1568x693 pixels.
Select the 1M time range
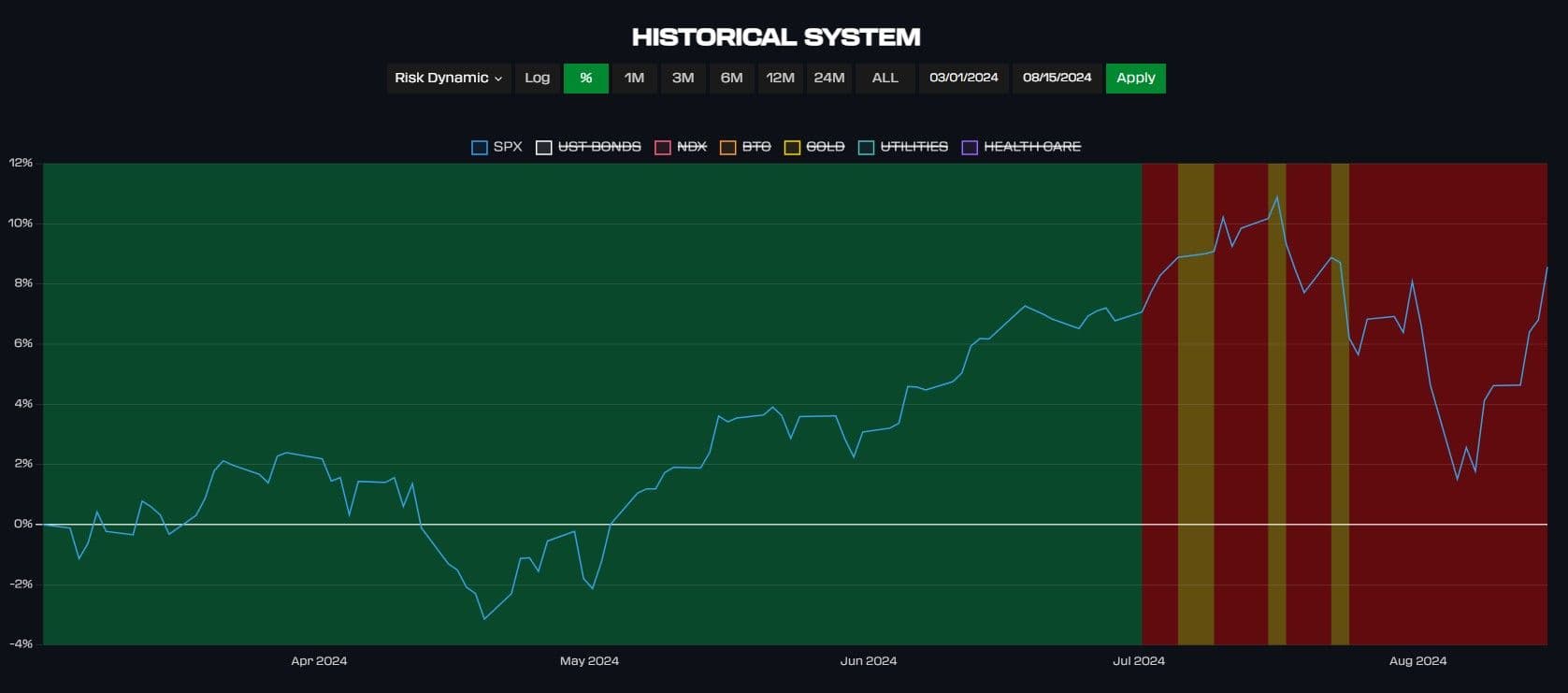(x=634, y=78)
